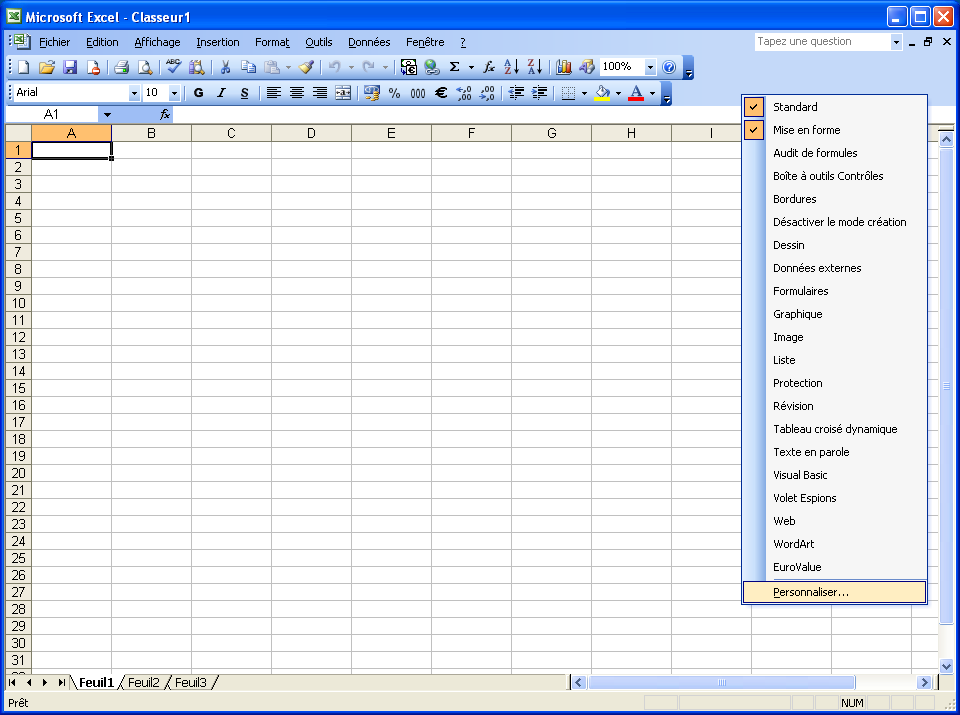The image size is (960, 715).
Task: Align cell text to the left
Action: coord(274,93)
